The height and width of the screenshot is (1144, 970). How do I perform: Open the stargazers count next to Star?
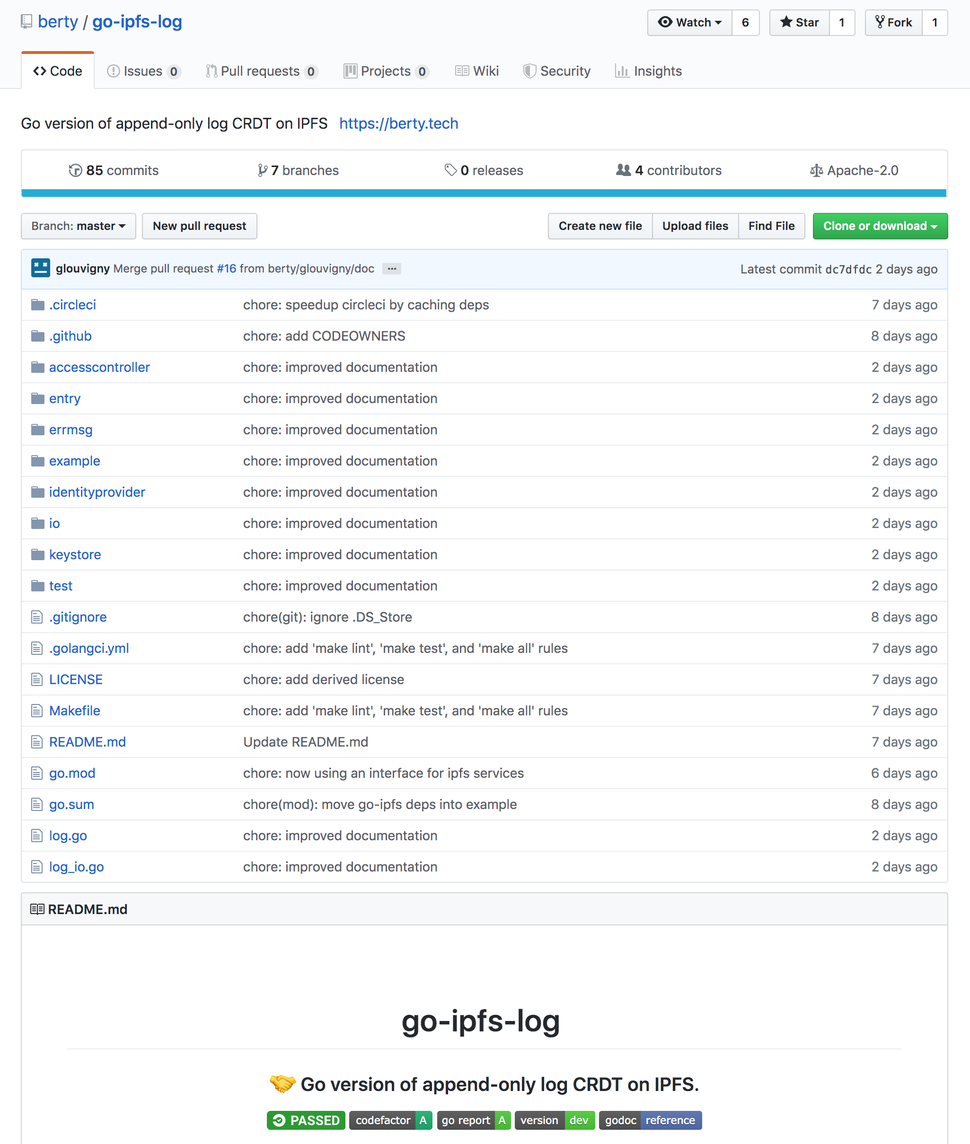(842, 23)
